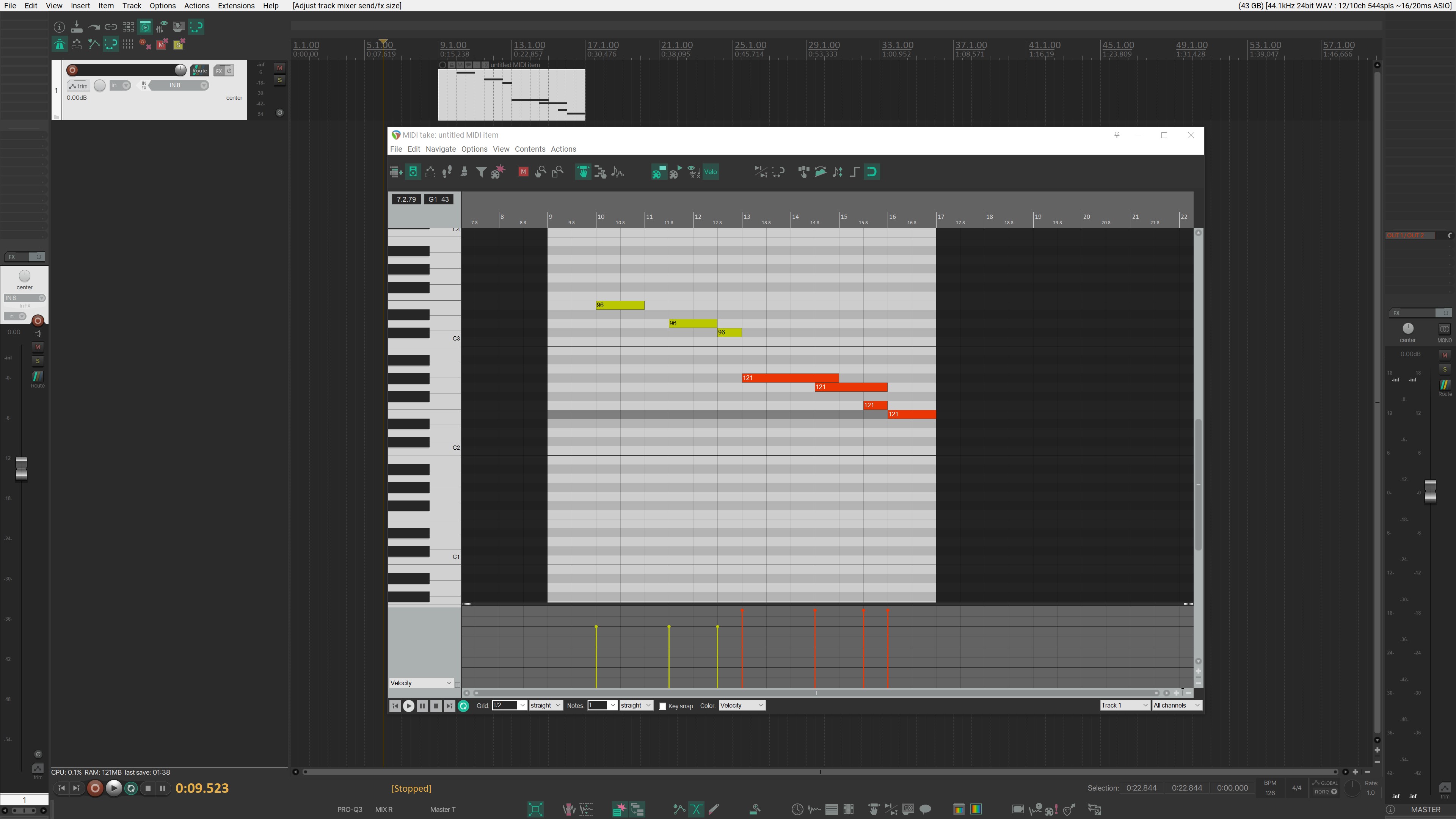Solo track 1 with S button

tap(279, 80)
